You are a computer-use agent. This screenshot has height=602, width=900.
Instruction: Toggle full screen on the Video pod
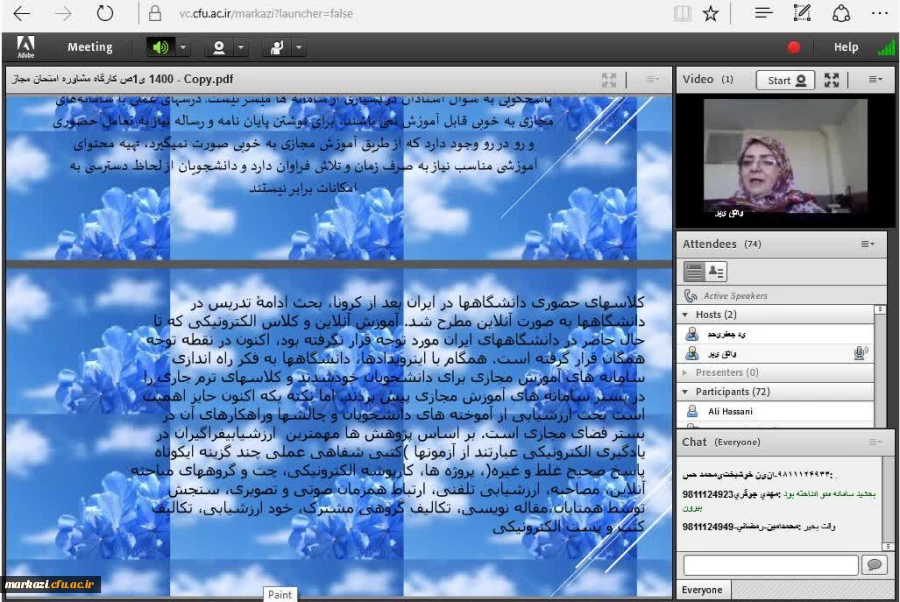click(832, 79)
